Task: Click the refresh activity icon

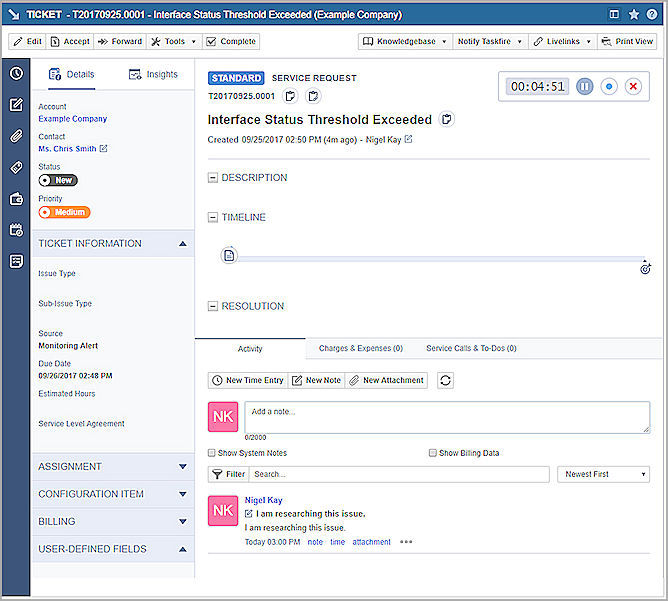Action: click(x=445, y=380)
